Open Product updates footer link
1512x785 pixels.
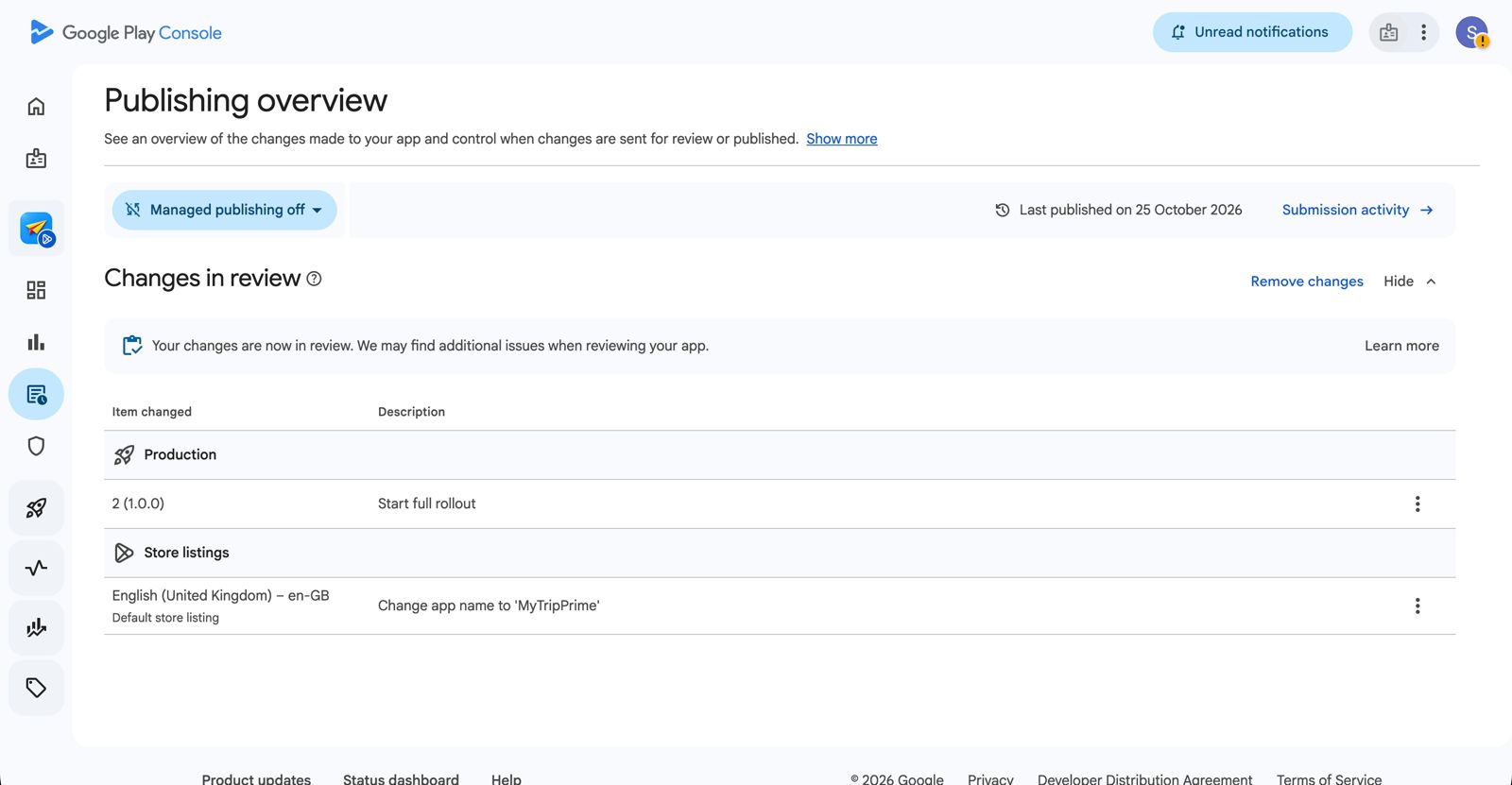tap(256, 778)
